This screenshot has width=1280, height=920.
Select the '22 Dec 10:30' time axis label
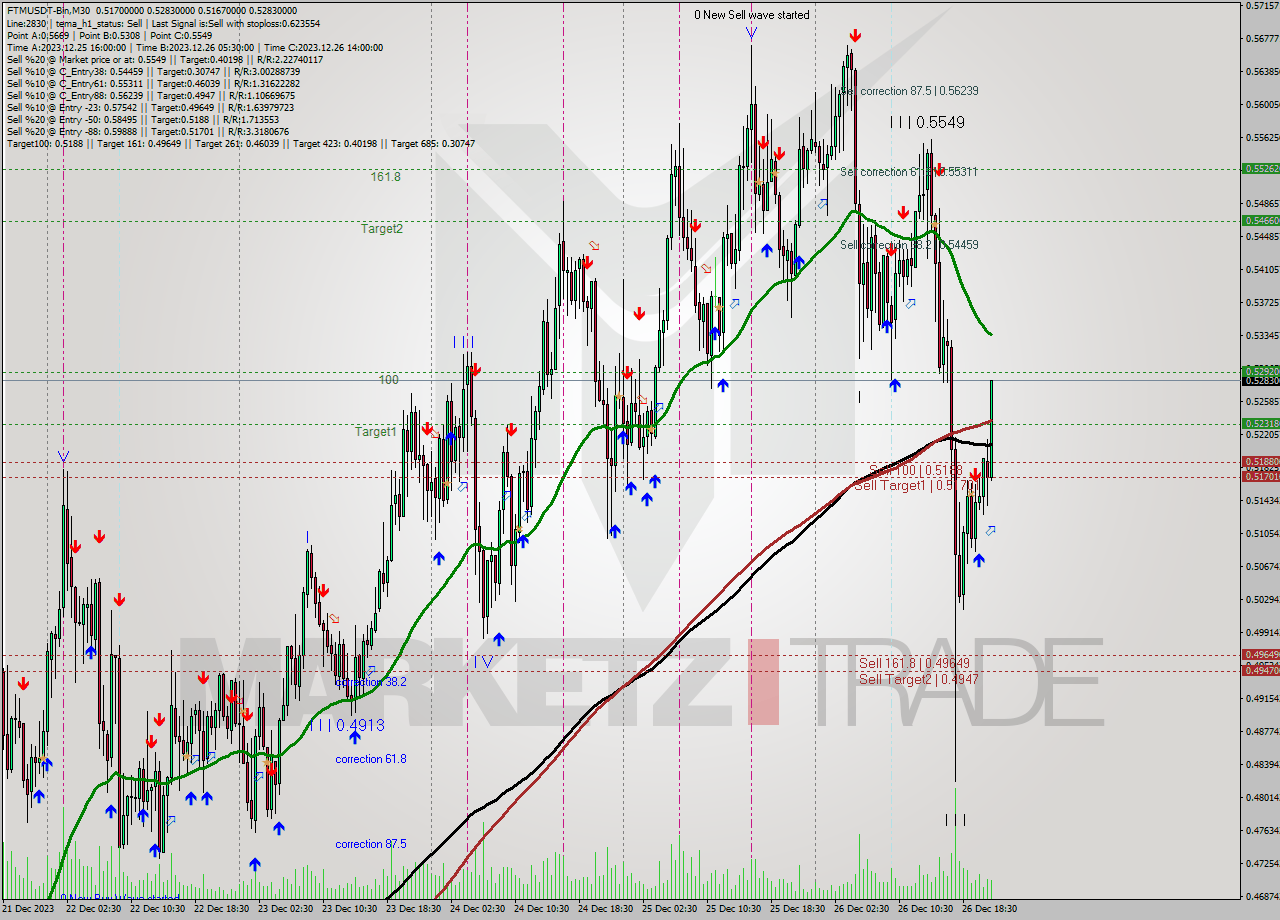[157, 909]
